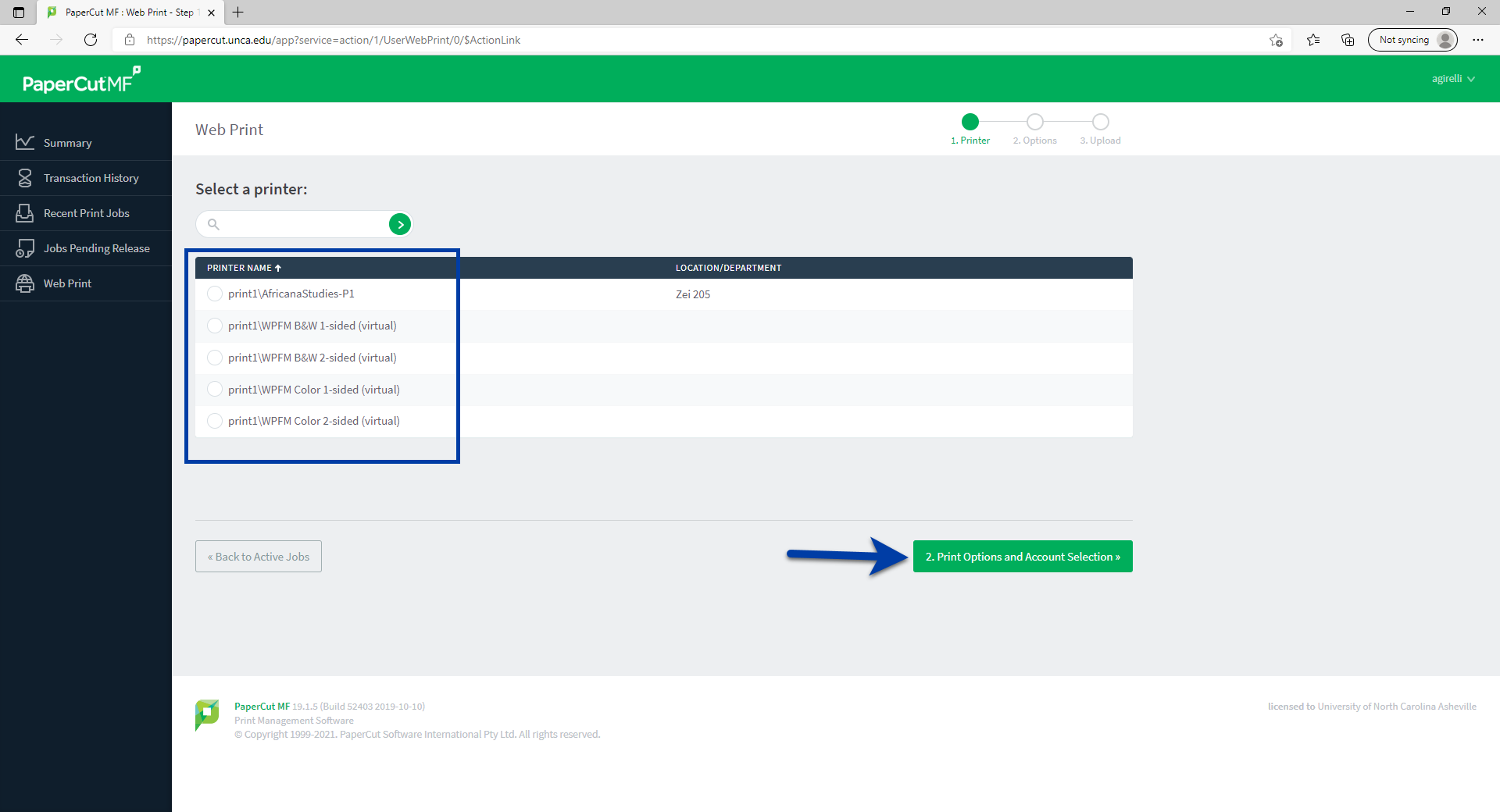Refresh the browser page
This screenshot has height=812, width=1500.
click(x=91, y=40)
